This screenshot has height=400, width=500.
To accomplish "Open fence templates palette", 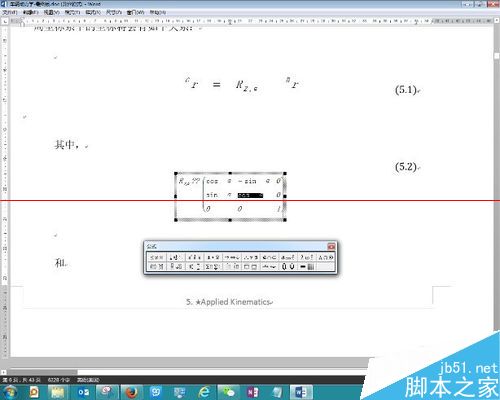I will click(157, 266).
